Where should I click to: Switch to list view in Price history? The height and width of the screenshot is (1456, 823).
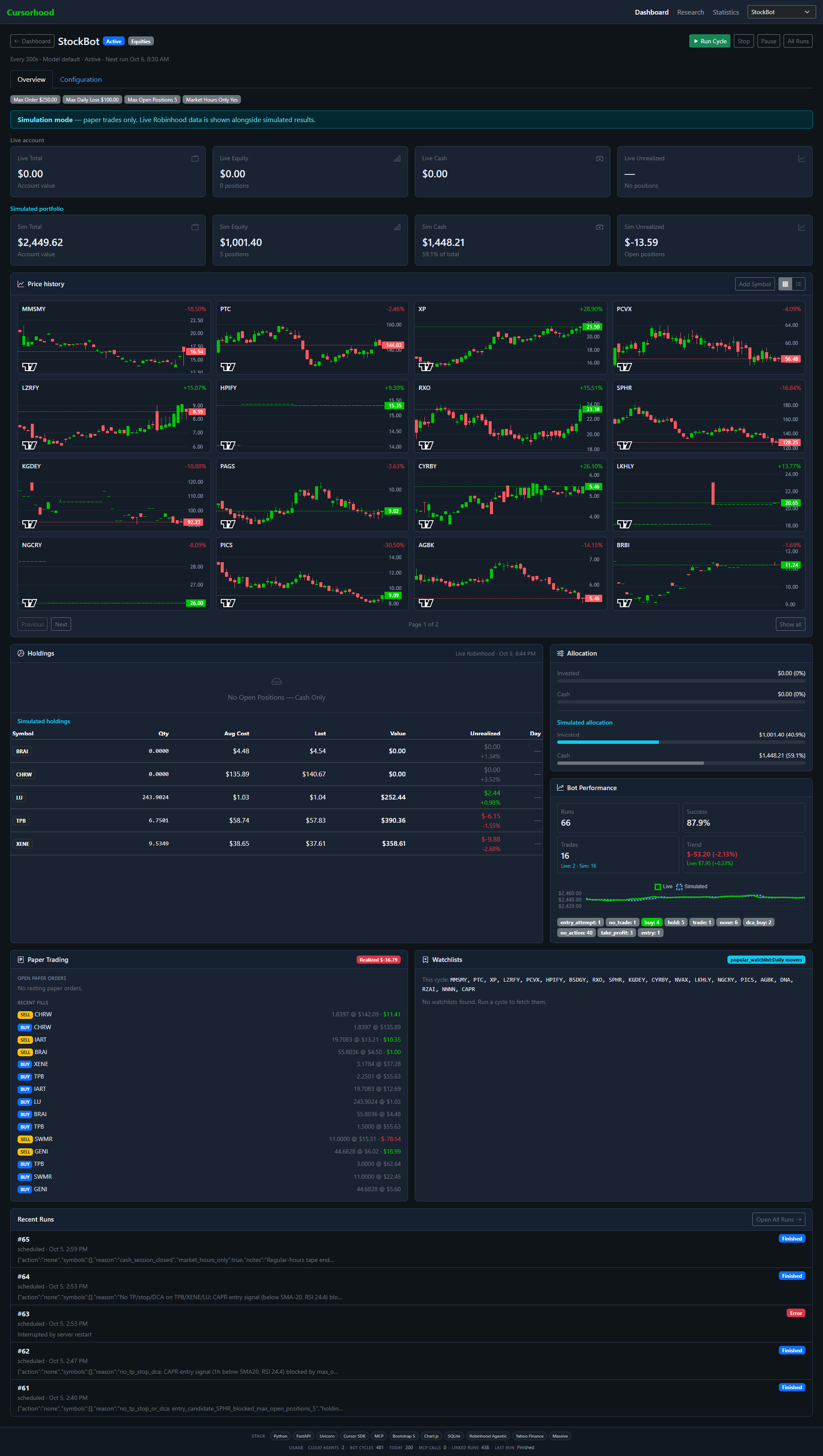(x=798, y=285)
